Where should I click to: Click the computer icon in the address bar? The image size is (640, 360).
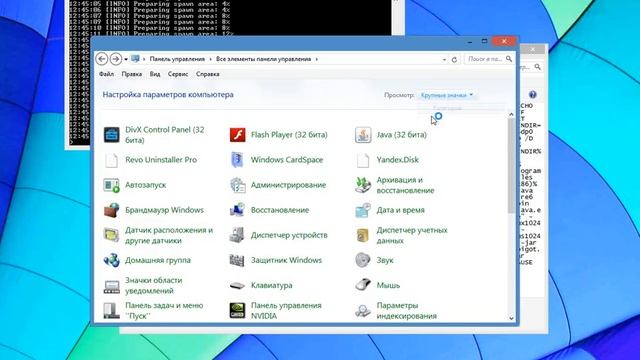135,59
